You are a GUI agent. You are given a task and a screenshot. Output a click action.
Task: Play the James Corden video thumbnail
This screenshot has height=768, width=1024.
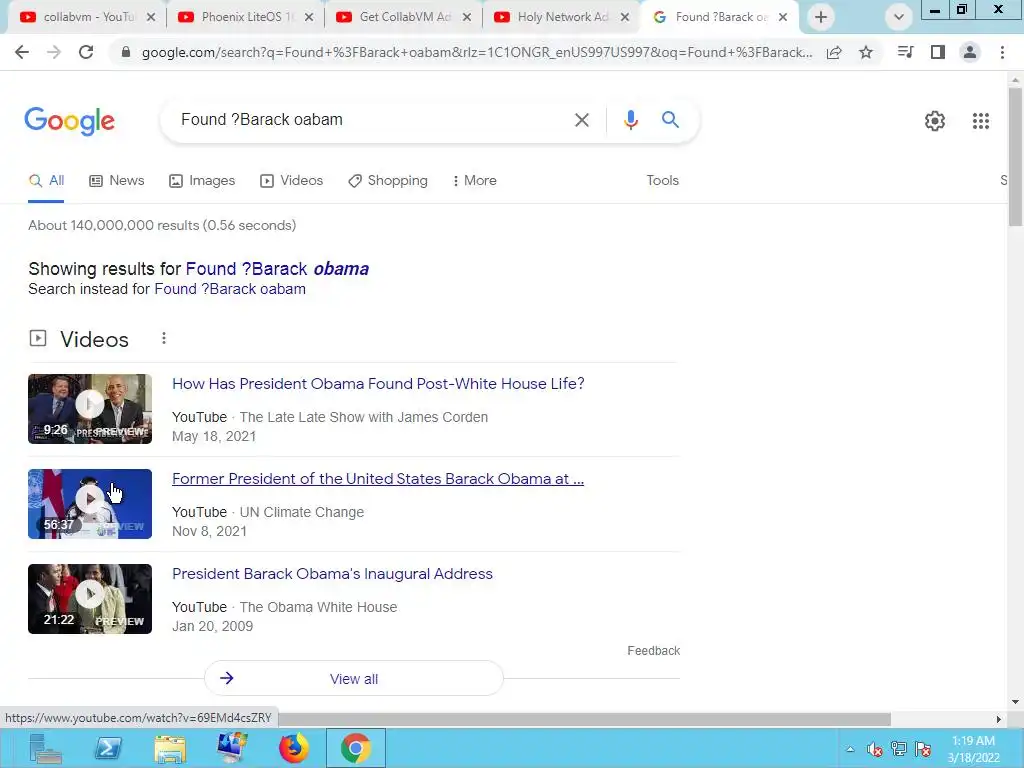pos(89,409)
